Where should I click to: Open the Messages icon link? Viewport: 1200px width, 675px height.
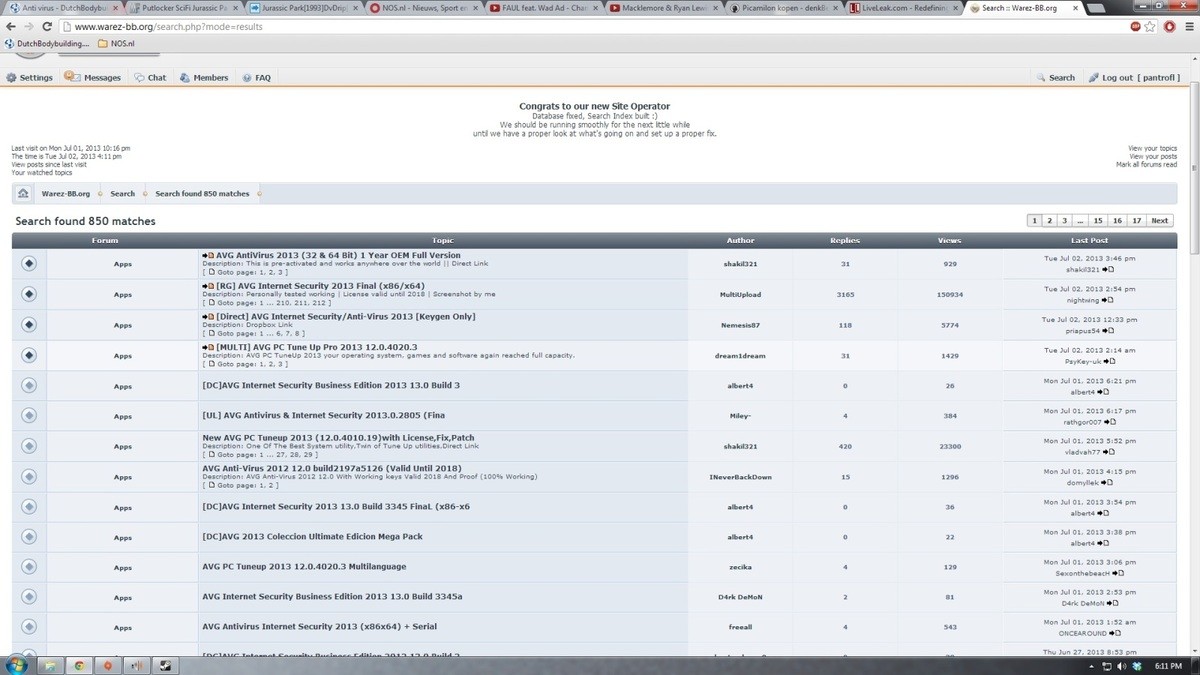(x=71, y=77)
